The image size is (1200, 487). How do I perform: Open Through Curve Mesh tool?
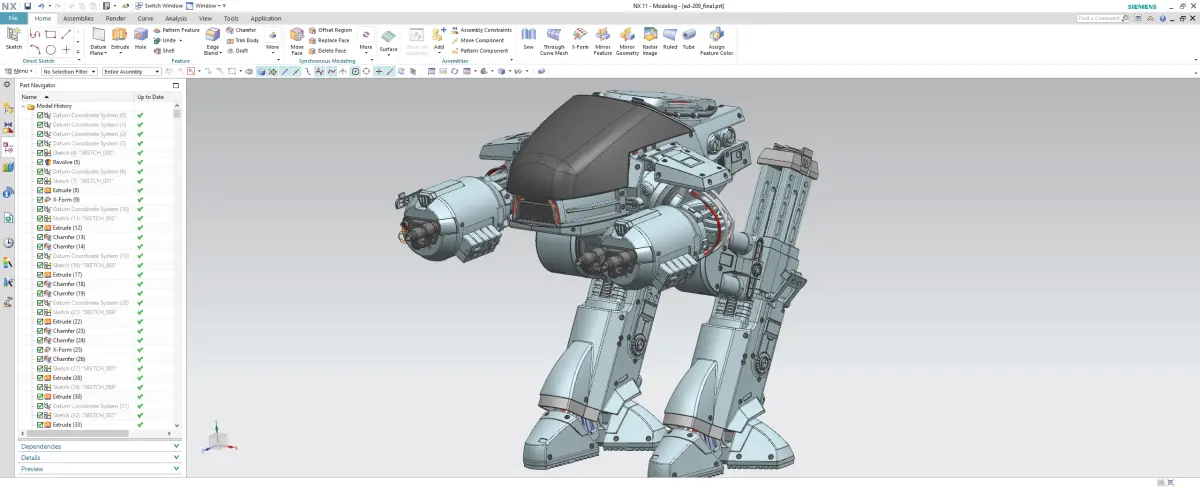554,40
